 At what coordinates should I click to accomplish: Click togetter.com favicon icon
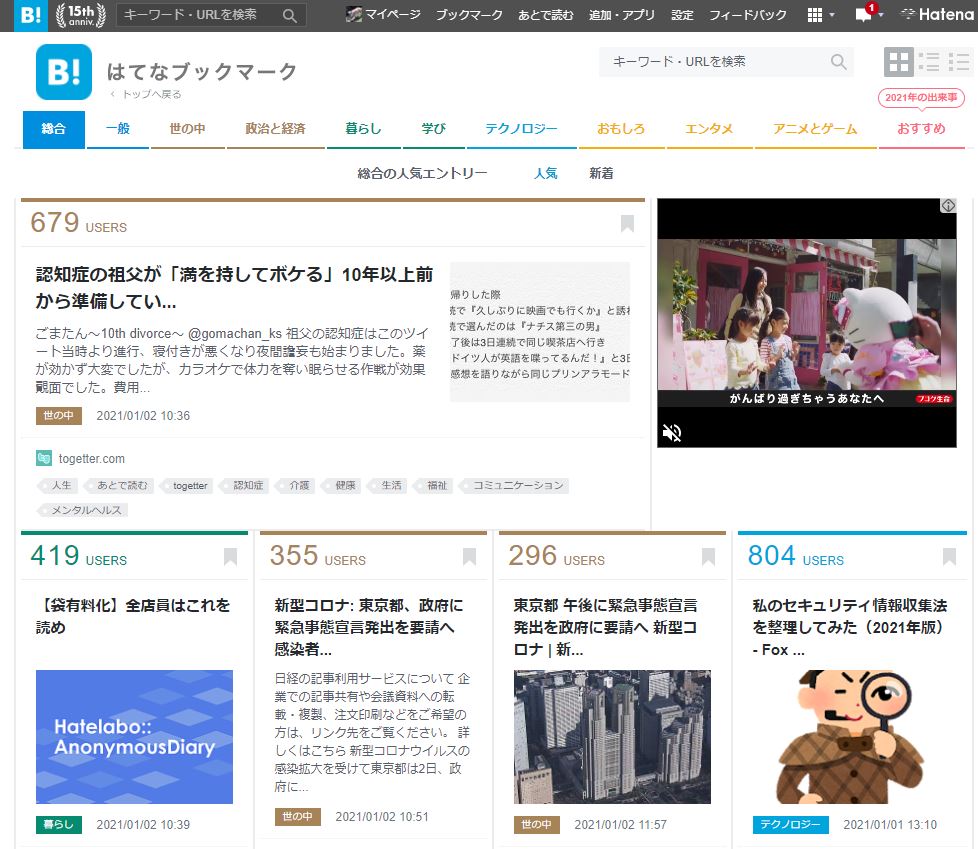44,458
